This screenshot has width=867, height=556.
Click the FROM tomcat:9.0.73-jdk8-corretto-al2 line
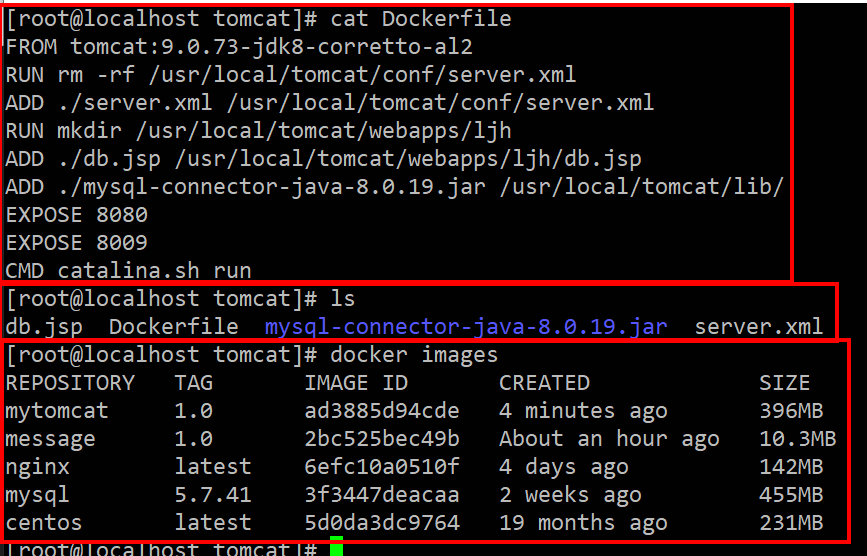pos(239,47)
